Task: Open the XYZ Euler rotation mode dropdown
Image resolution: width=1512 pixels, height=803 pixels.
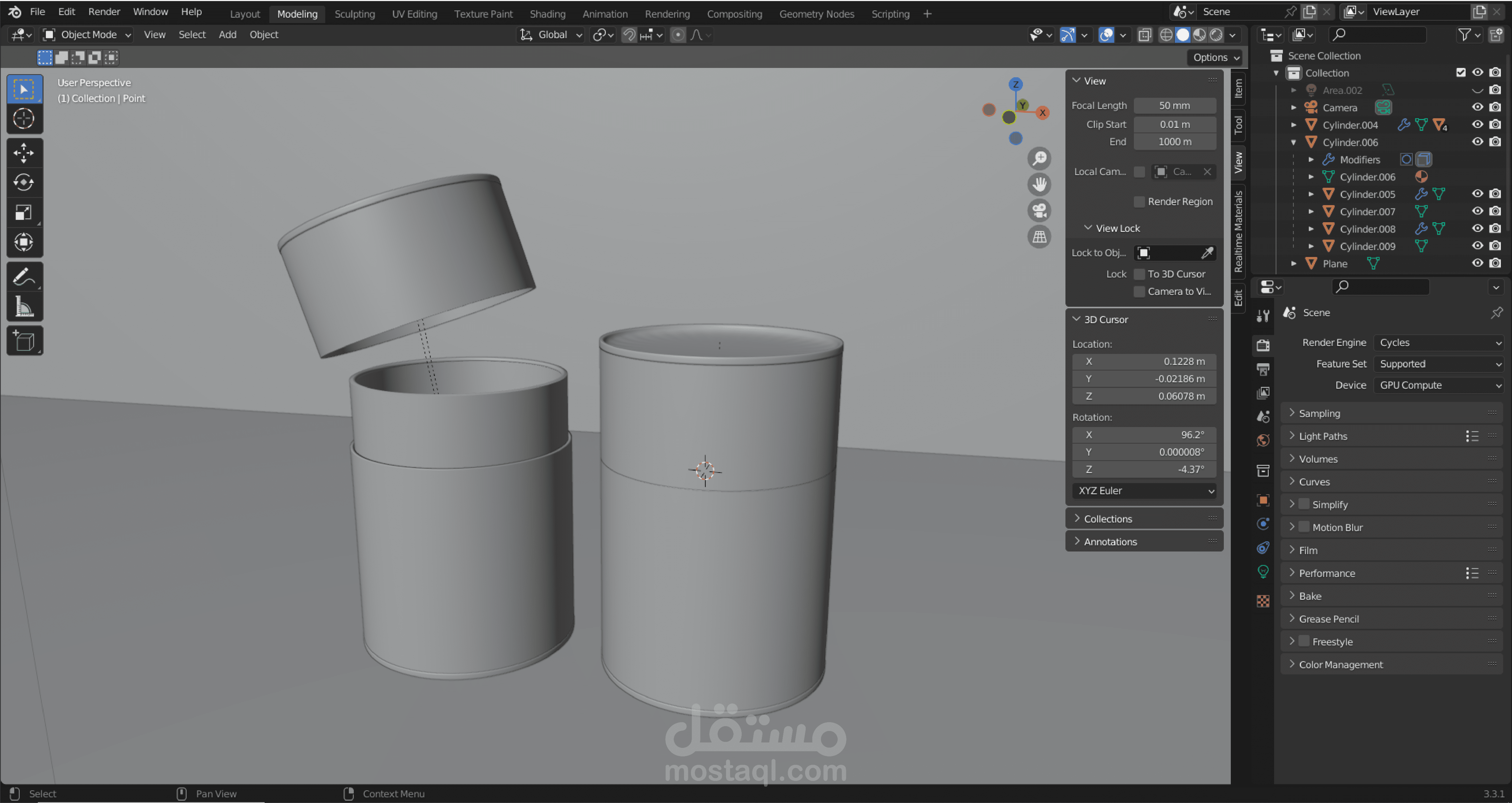Action: pos(1144,491)
